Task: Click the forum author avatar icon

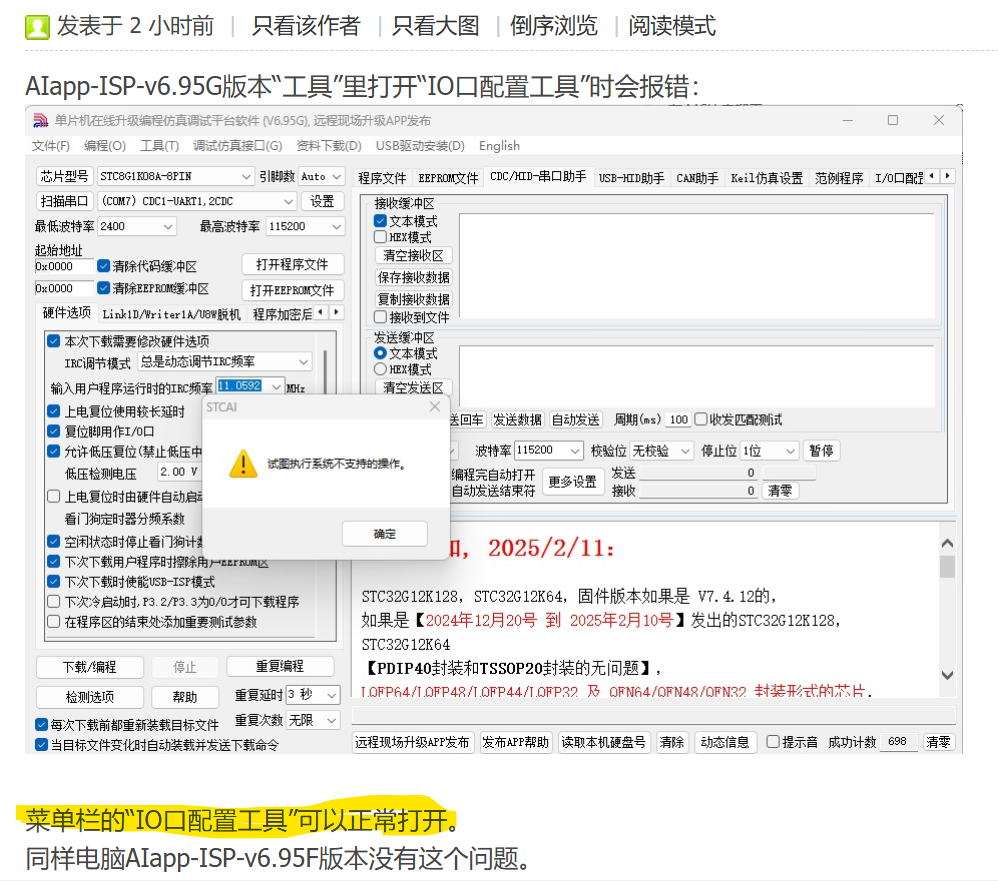Action: [x=38, y=27]
